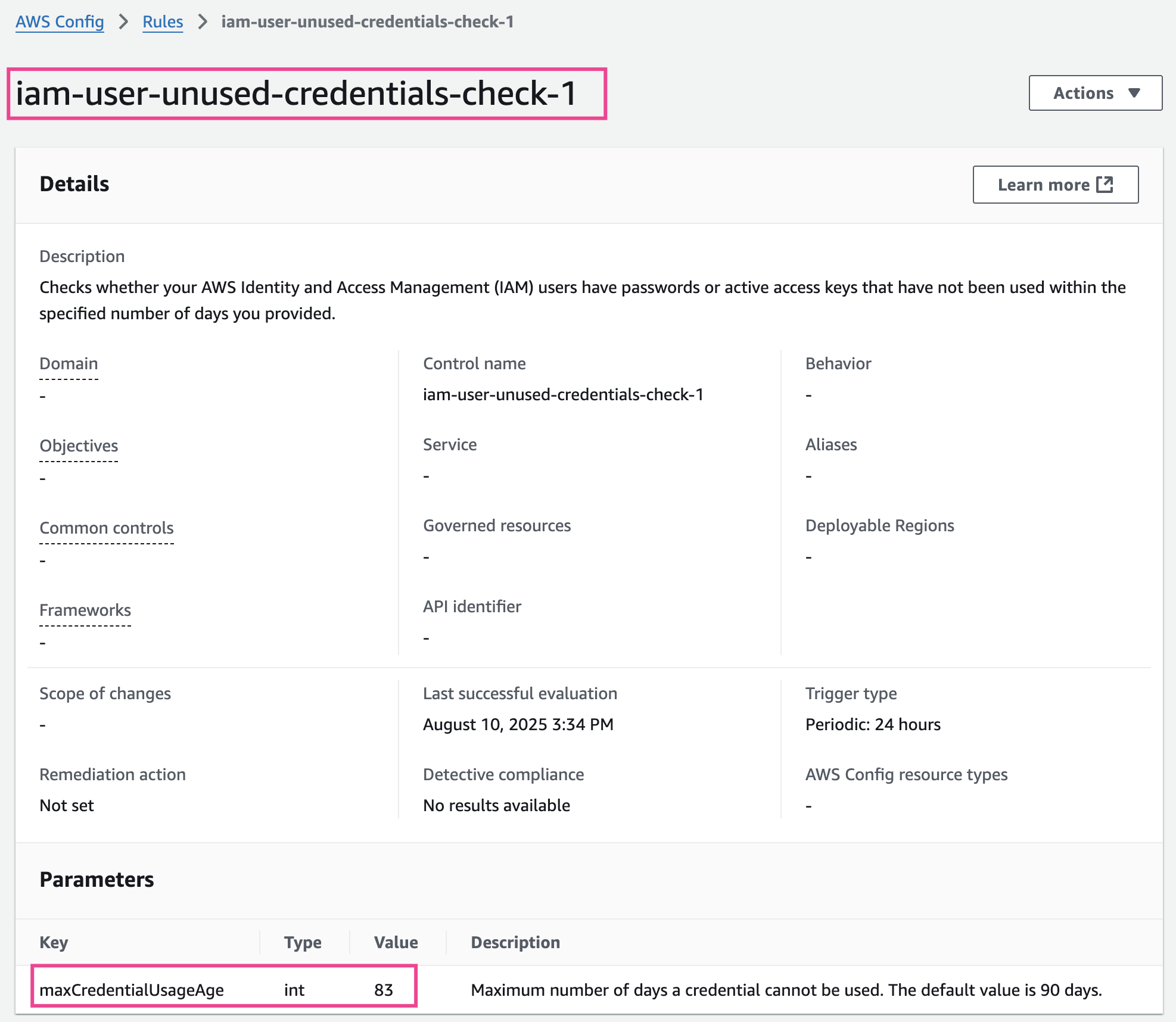The image size is (1176, 1022).
Task: Click the Control name value text
Action: pos(563,395)
